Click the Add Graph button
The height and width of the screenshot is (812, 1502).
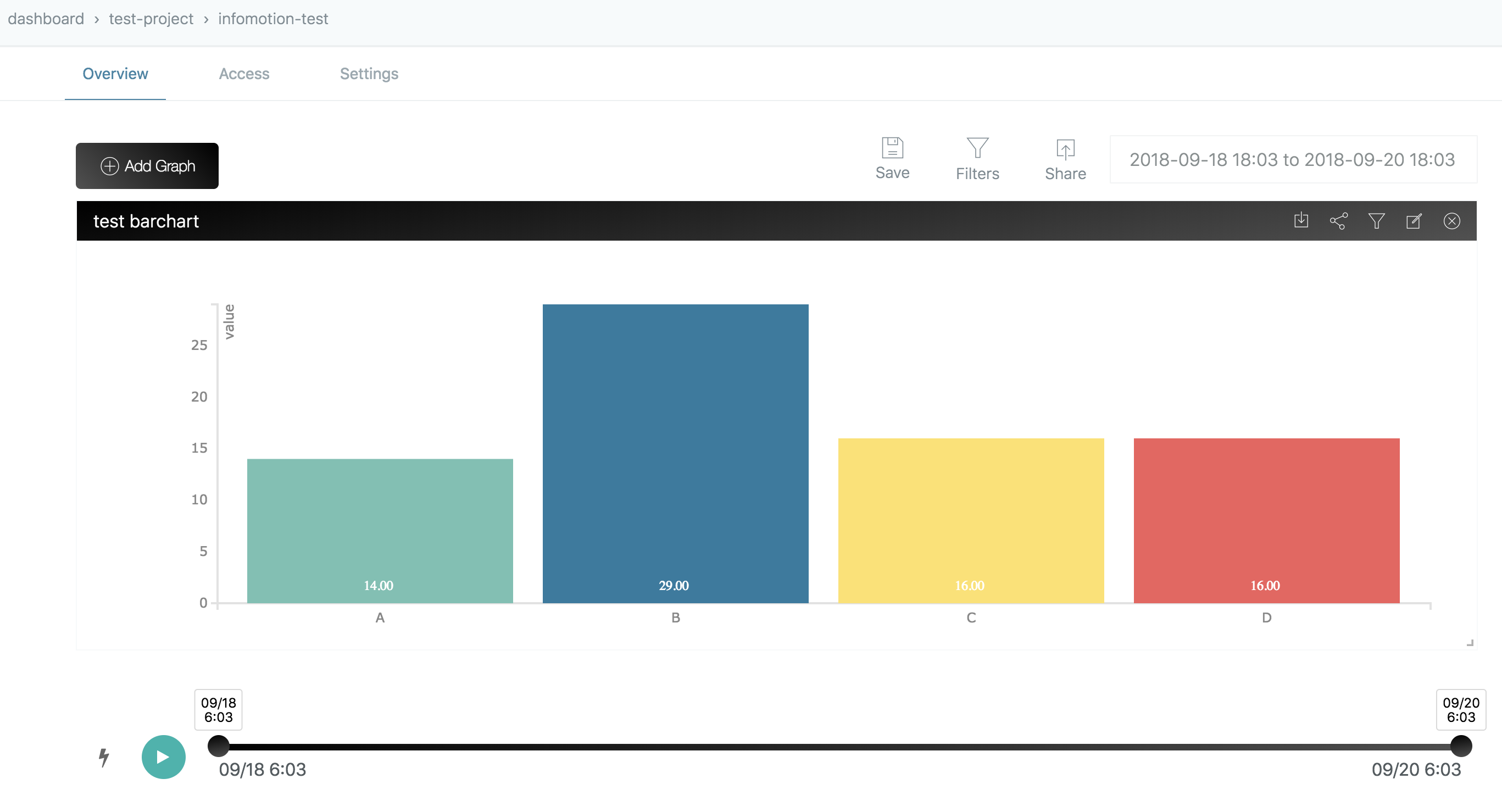[147, 166]
